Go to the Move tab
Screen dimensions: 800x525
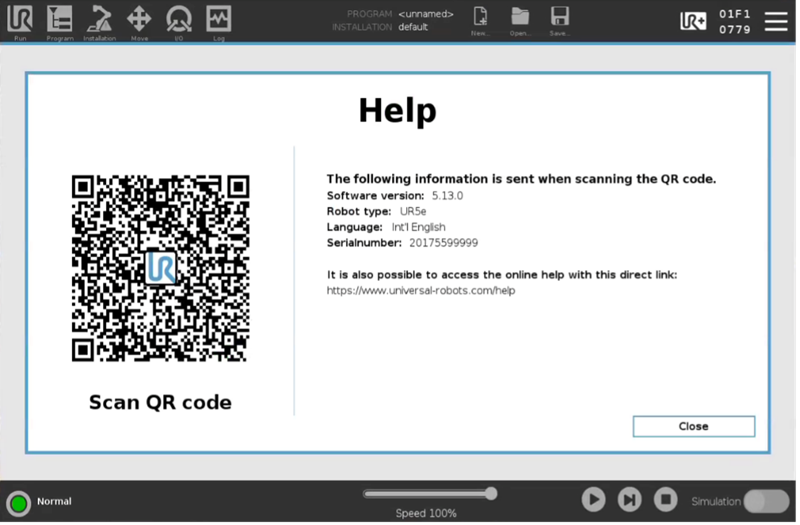point(139,20)
